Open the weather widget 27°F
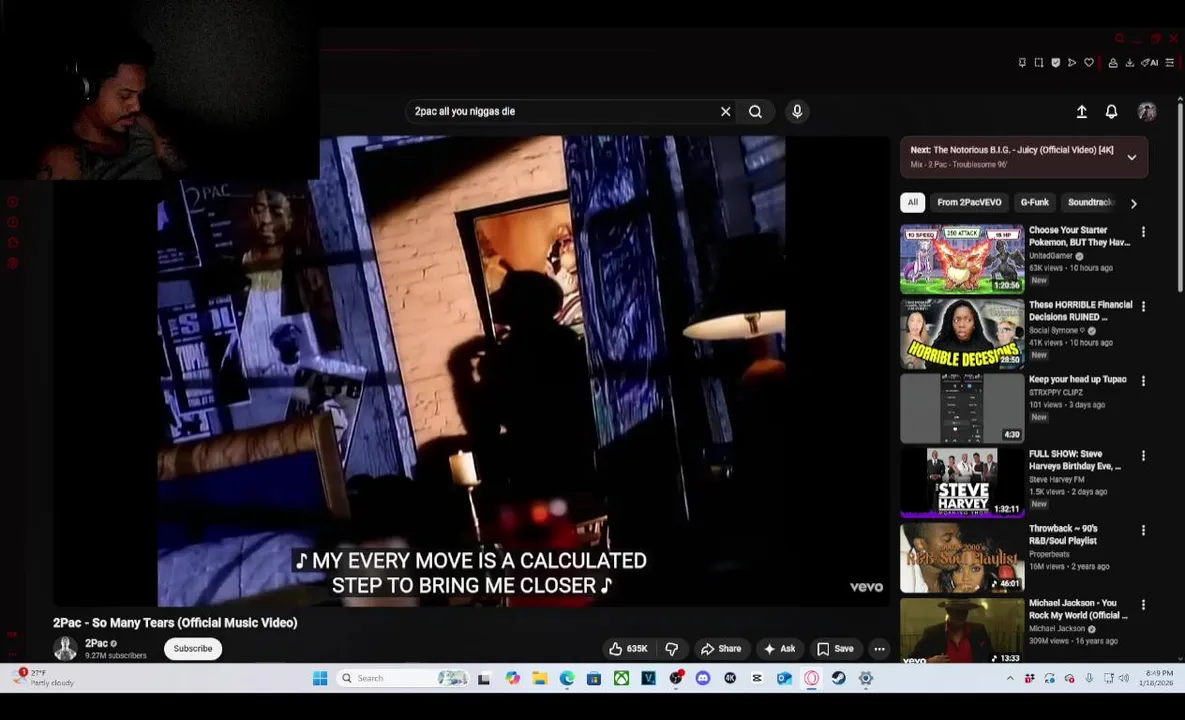1185x720 pixels. pyautogui.click(x=44, y=678)
